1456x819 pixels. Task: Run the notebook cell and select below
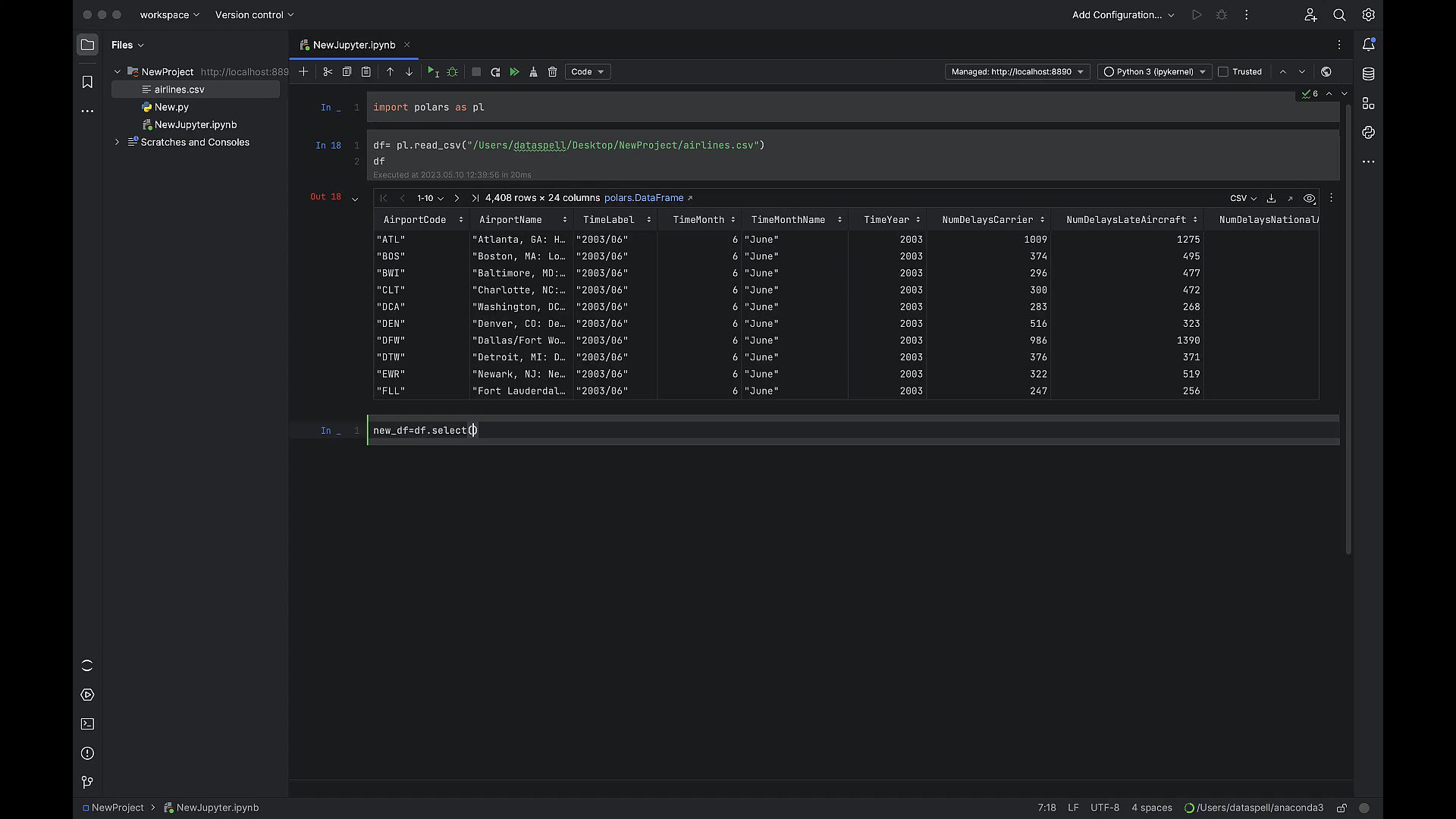(x=433, y=71)
